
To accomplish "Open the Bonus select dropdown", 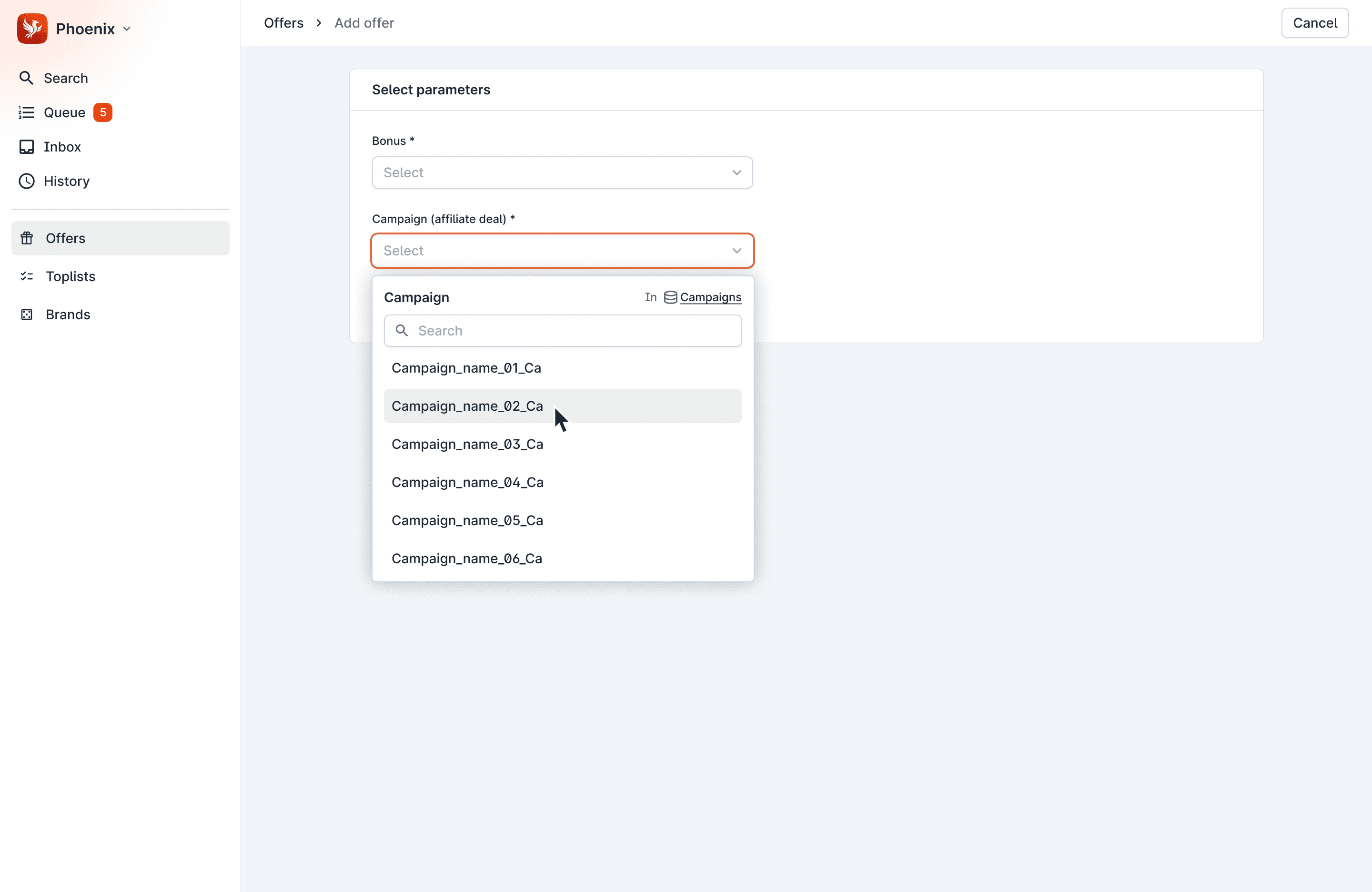I will [x=562, y=172].
